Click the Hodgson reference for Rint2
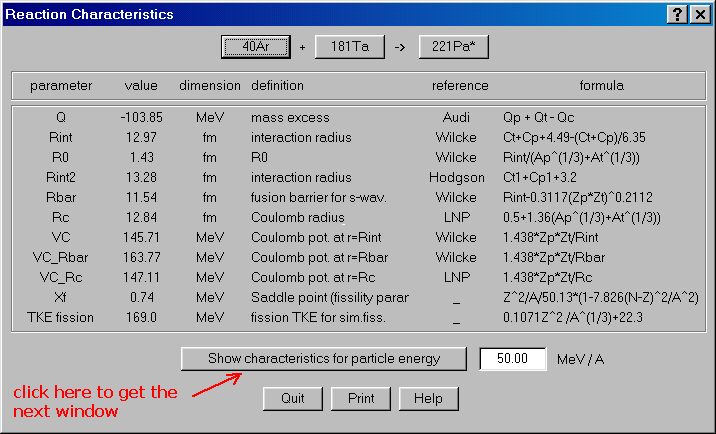The width and height of the screenshot is (716, 434). tap(456, 177)
